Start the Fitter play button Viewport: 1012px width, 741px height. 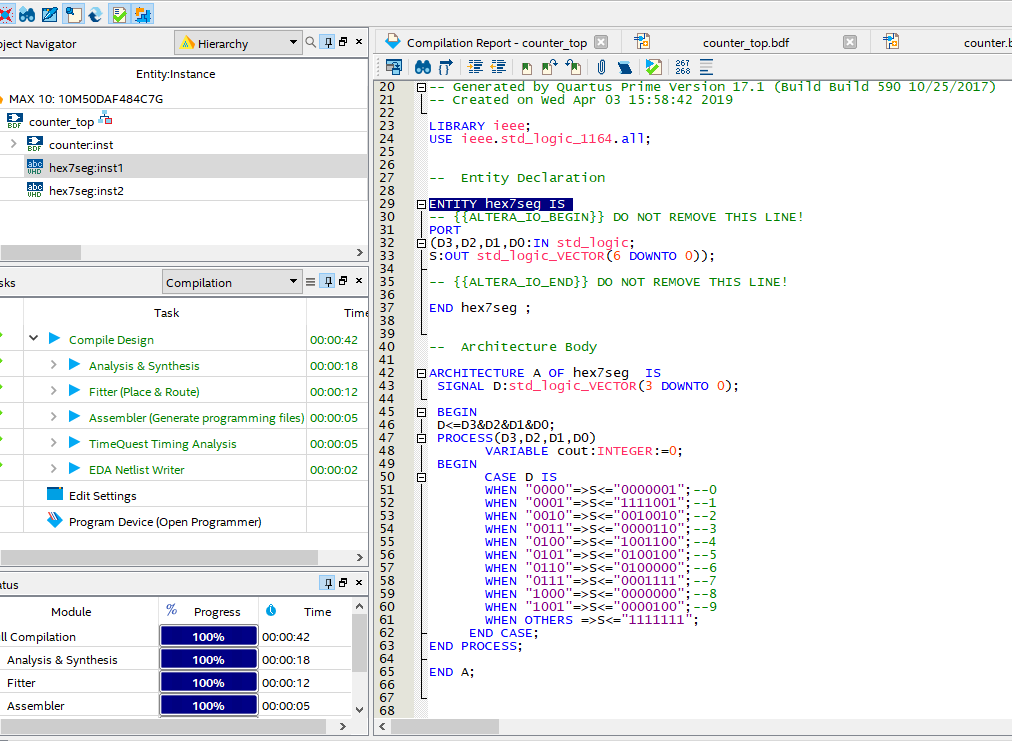click(74, 390)
